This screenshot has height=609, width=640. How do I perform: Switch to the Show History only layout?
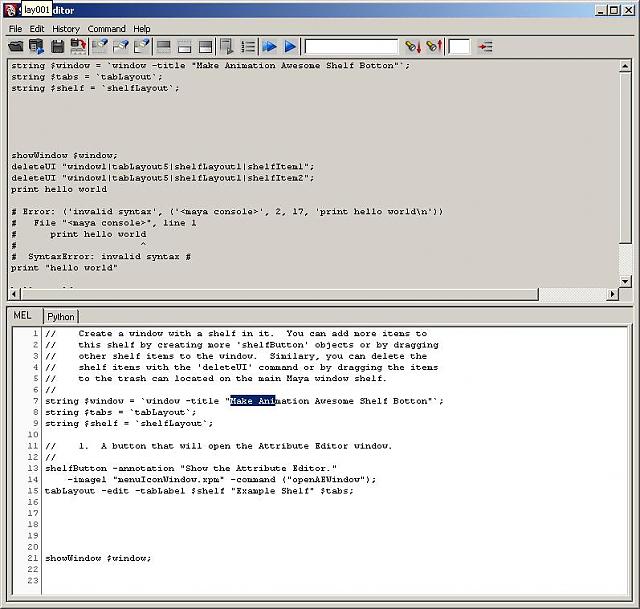[x=163, y=46]
